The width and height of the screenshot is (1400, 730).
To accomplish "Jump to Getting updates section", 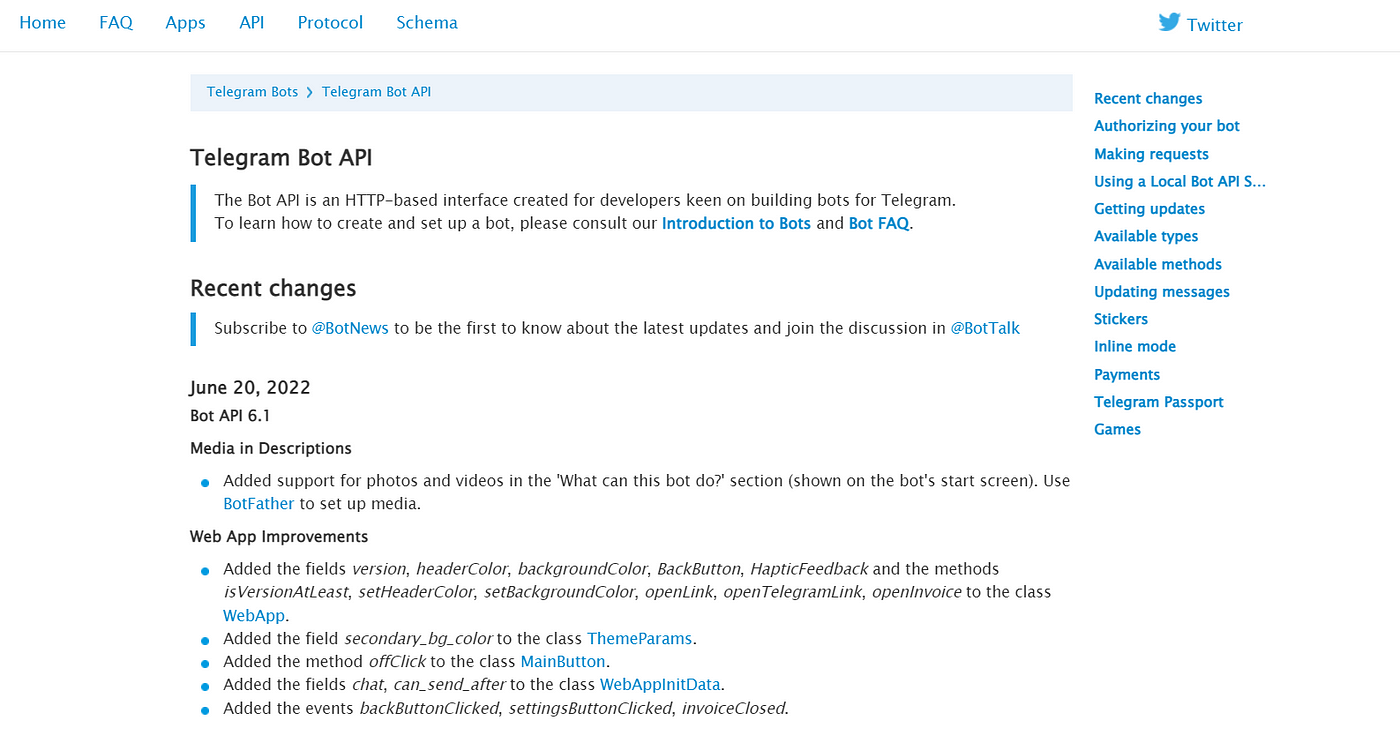I will point(1149,209).
